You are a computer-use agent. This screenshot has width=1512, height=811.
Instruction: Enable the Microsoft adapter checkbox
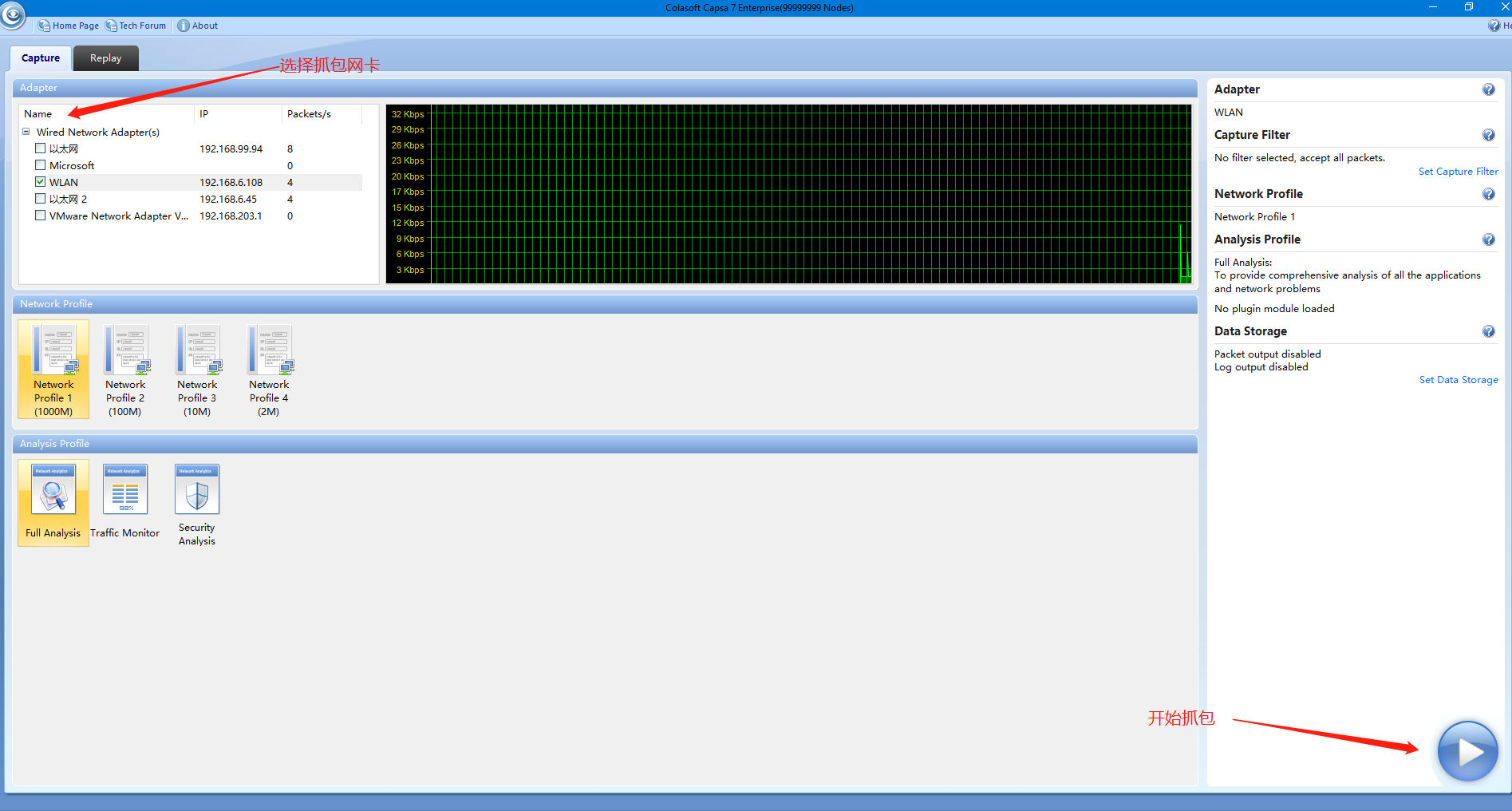point(40,164)
